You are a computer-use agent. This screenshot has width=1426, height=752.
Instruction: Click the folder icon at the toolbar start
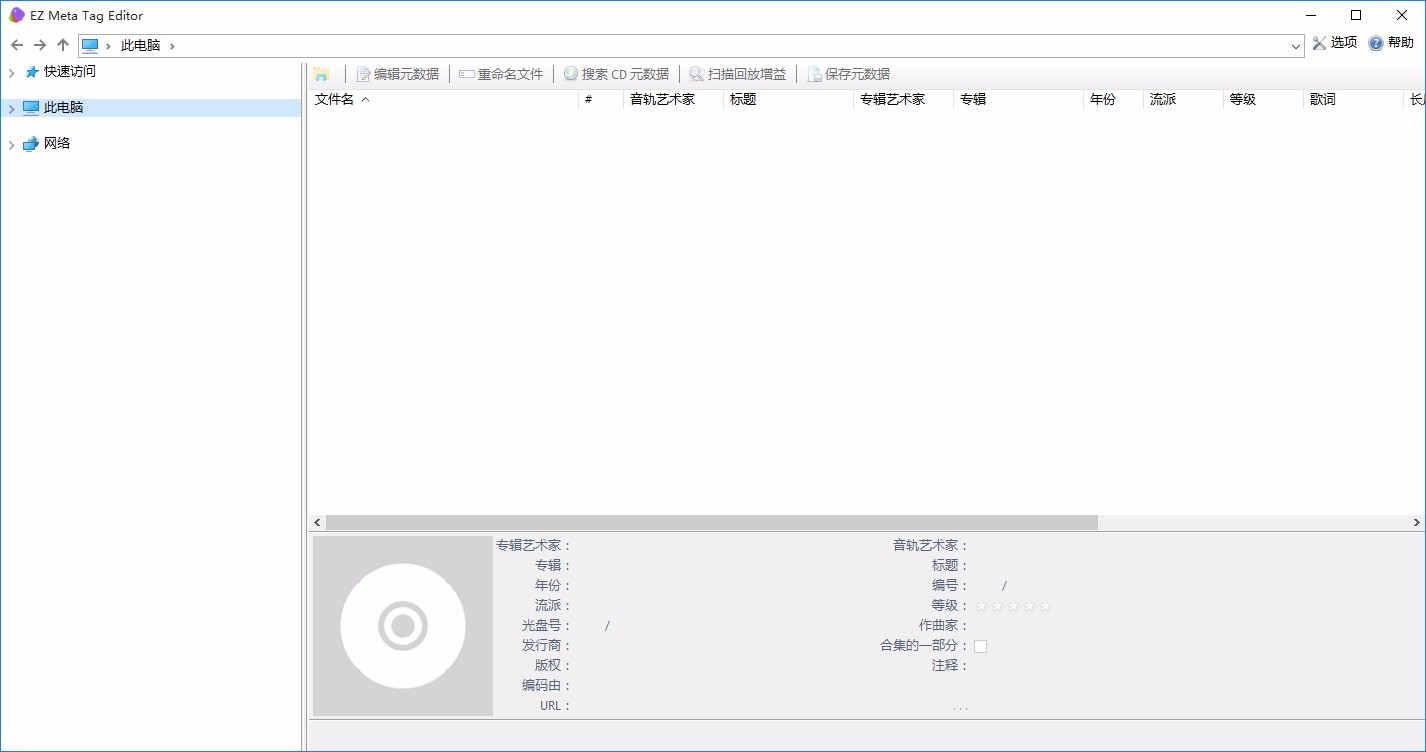pyautogui.click(x=321, y=74)
